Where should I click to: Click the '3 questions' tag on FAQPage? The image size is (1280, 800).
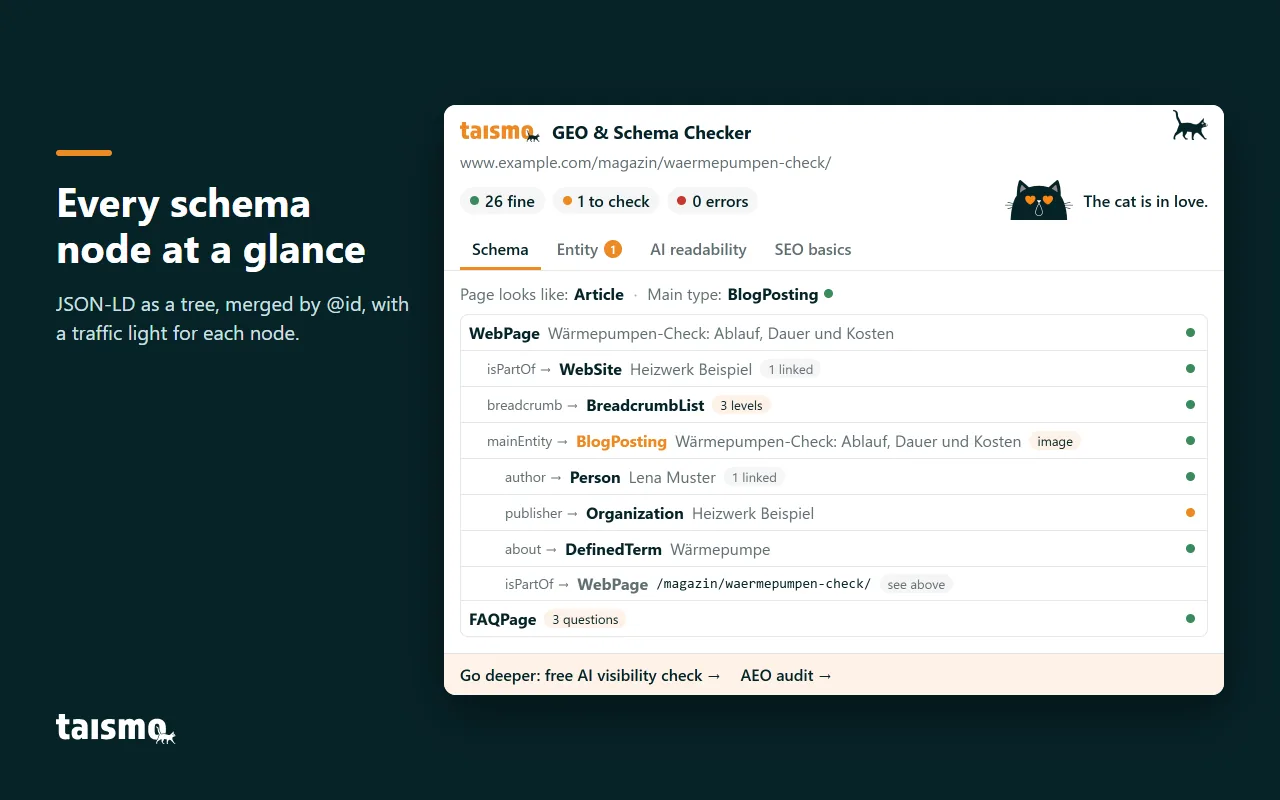click(x=585, y=619)
